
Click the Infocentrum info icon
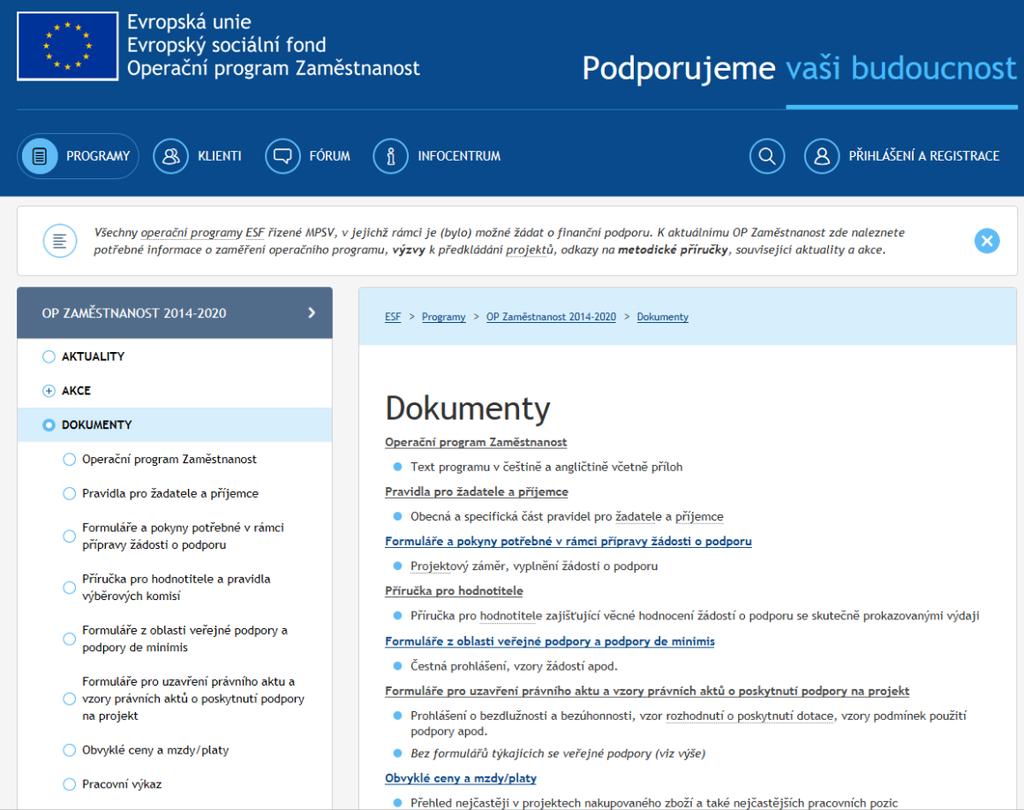pyautogui.click(x=391, y=156)
